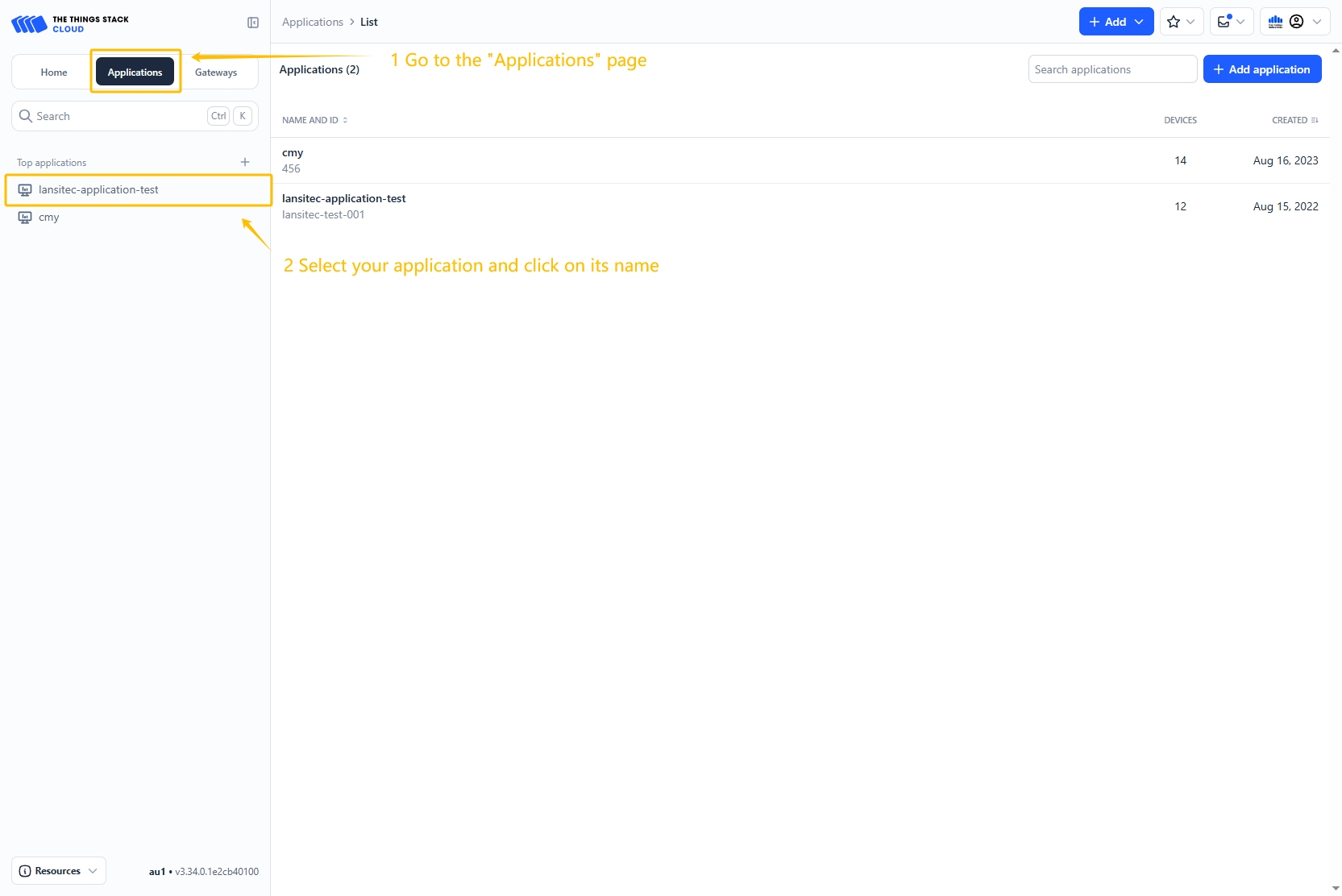Image resolution: width=1342 pixels, height=896 pixels.
Task: Collapse the sidebar with the panel icon
Action: [253, 23]
